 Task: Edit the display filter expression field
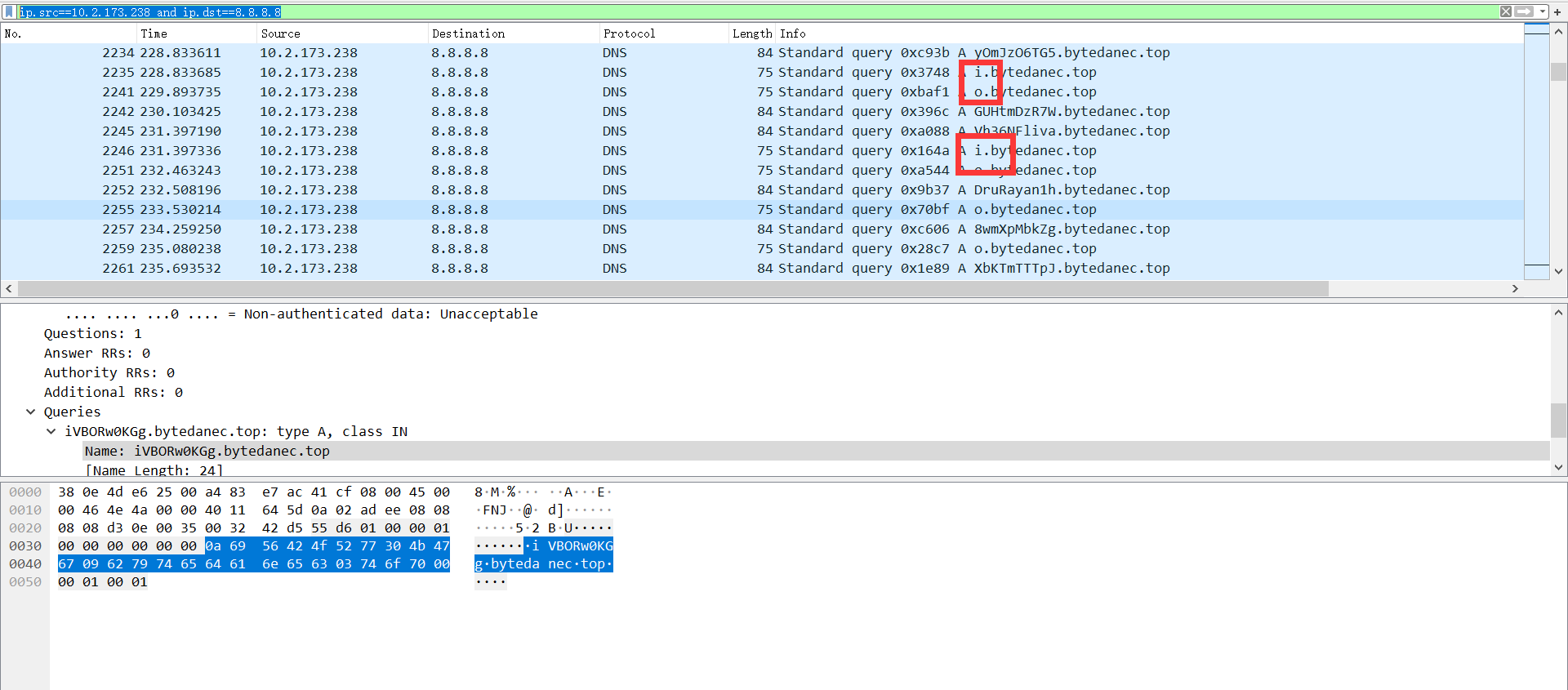click(757, 11)
